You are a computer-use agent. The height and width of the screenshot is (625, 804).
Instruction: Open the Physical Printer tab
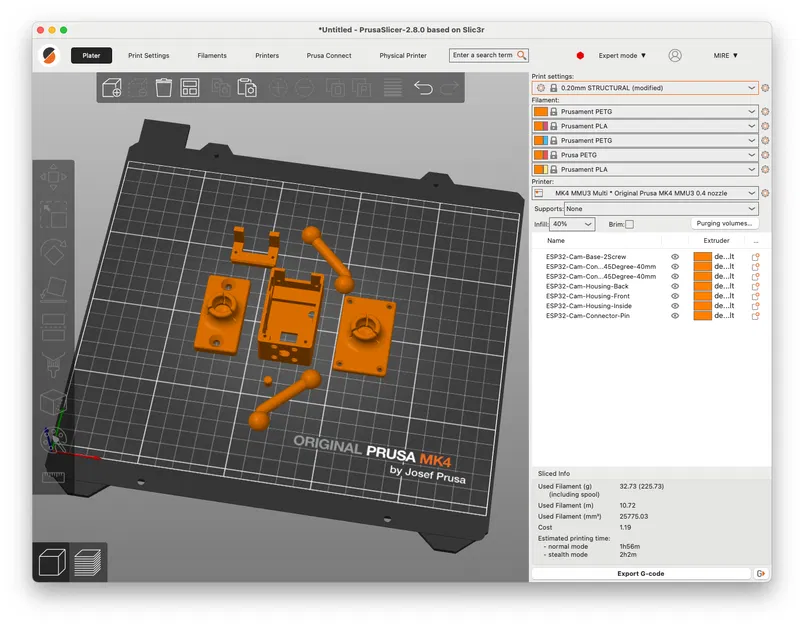coord(403,55)
